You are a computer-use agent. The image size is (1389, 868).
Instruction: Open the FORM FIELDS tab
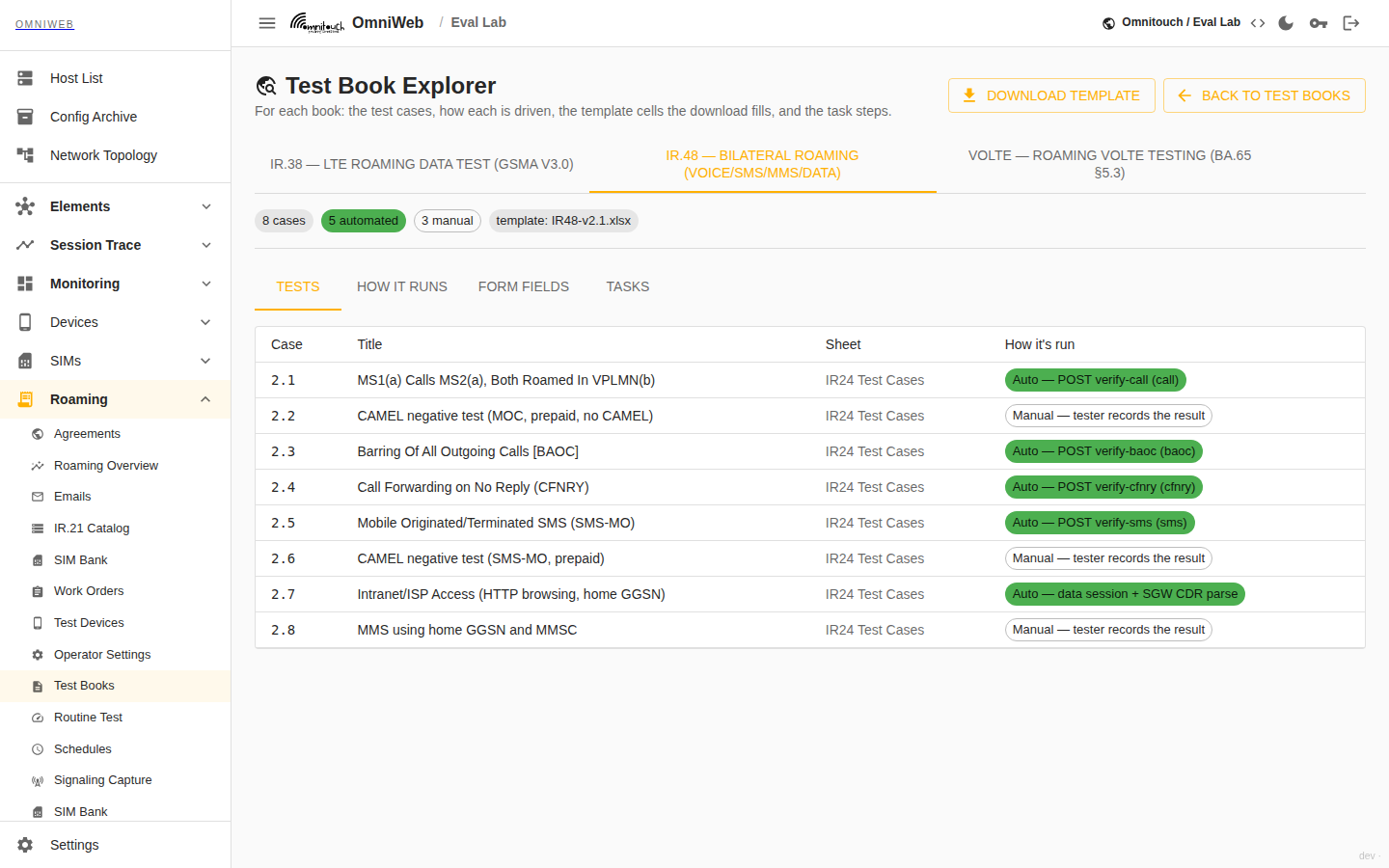(524, 286)
